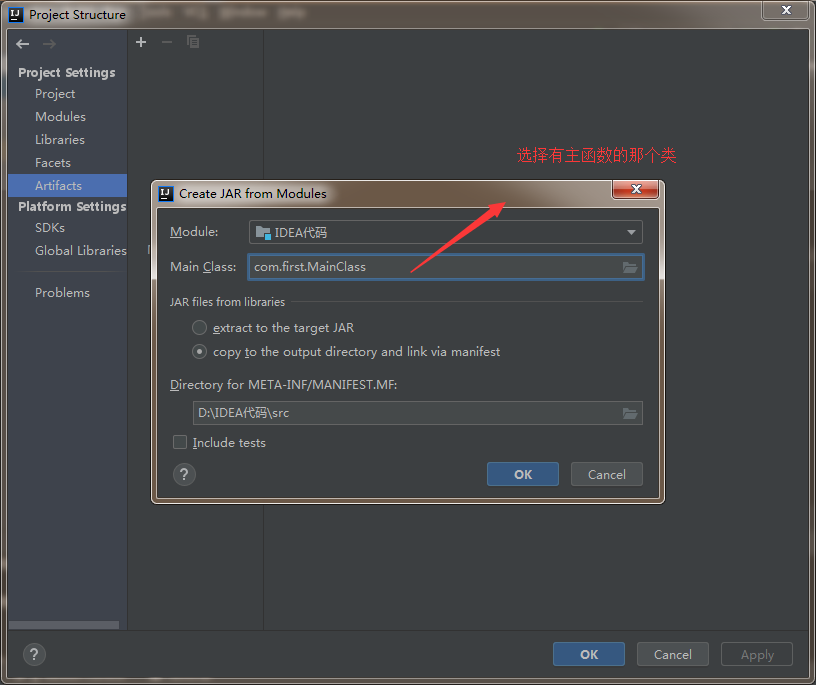Image resolution: width=816 pixels, height=685 pixels.
Task: Click the copy artifact icon
Action: [193, 42]
